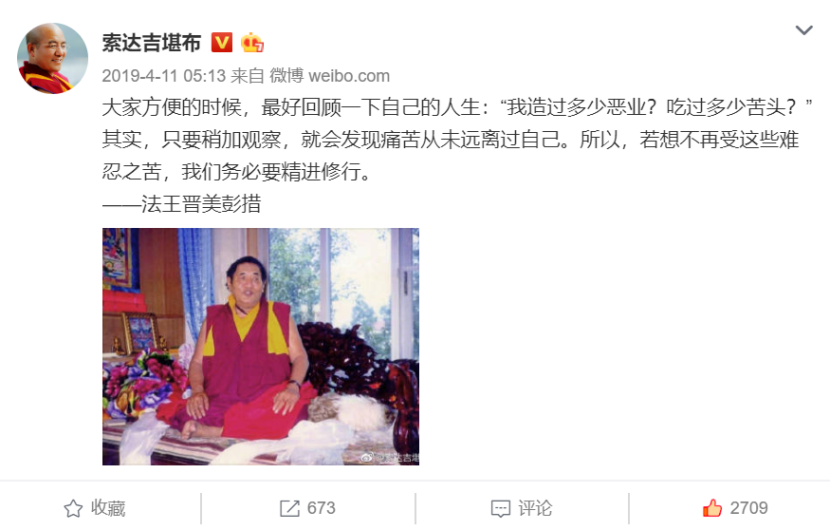Open the monk's profile avatar

[52, 58]
